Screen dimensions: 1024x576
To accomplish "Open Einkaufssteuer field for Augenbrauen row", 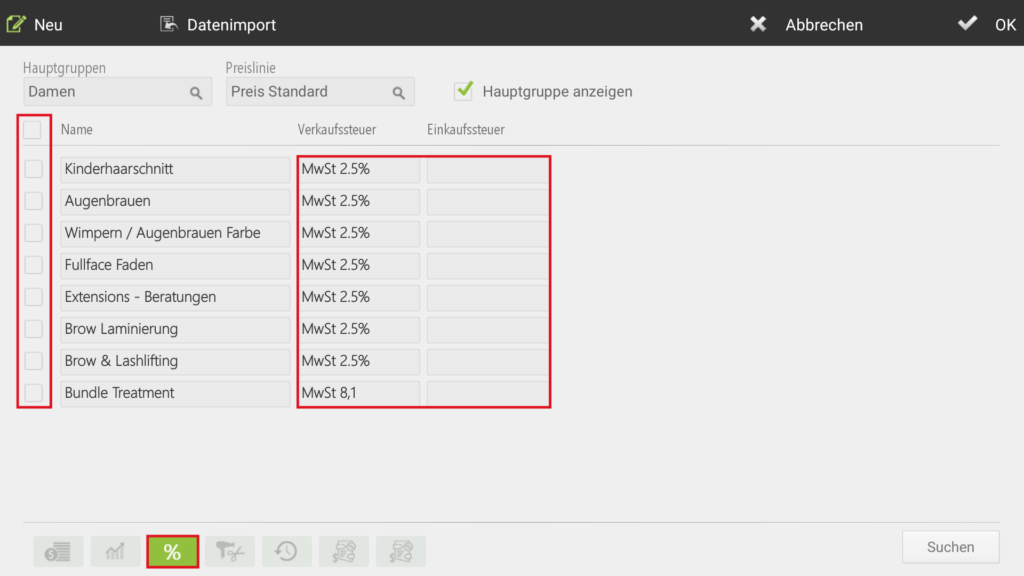I will click(488, 201).
